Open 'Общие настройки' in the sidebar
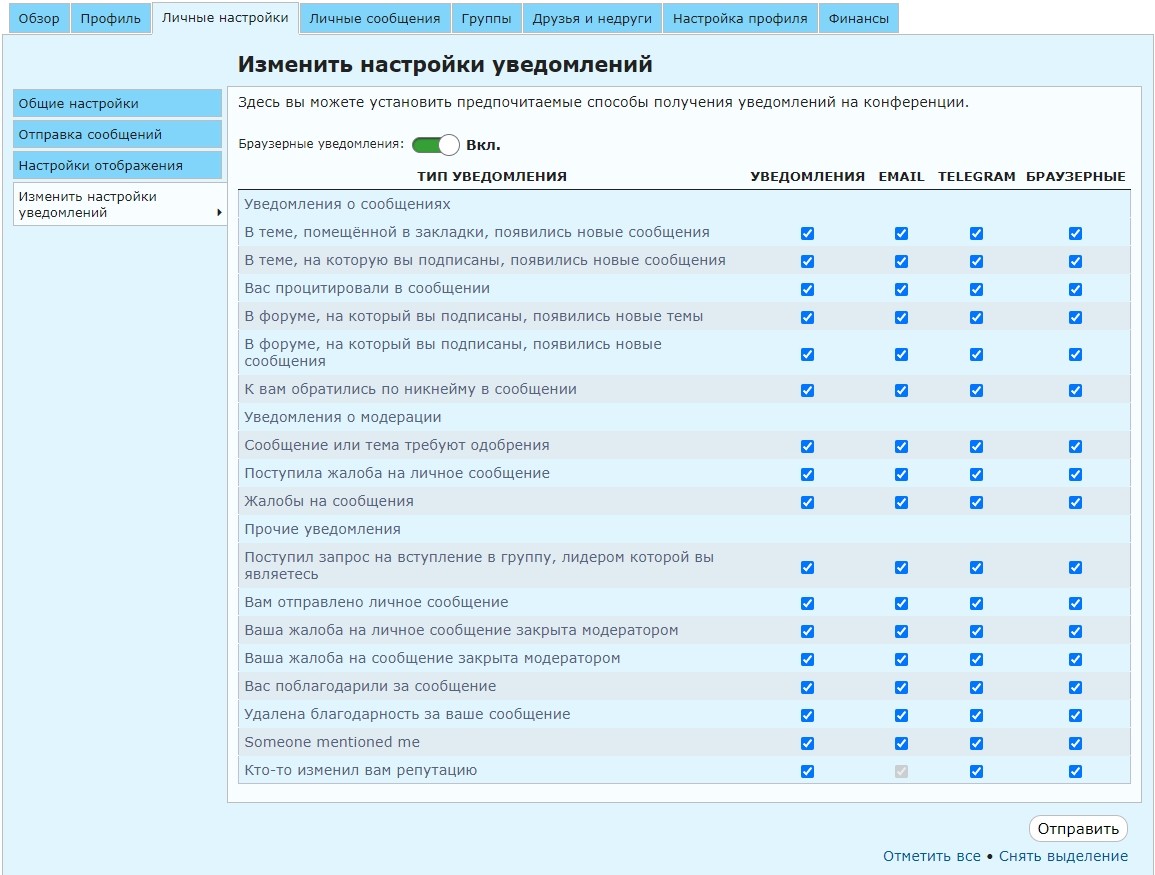 (x=117, y=104)
